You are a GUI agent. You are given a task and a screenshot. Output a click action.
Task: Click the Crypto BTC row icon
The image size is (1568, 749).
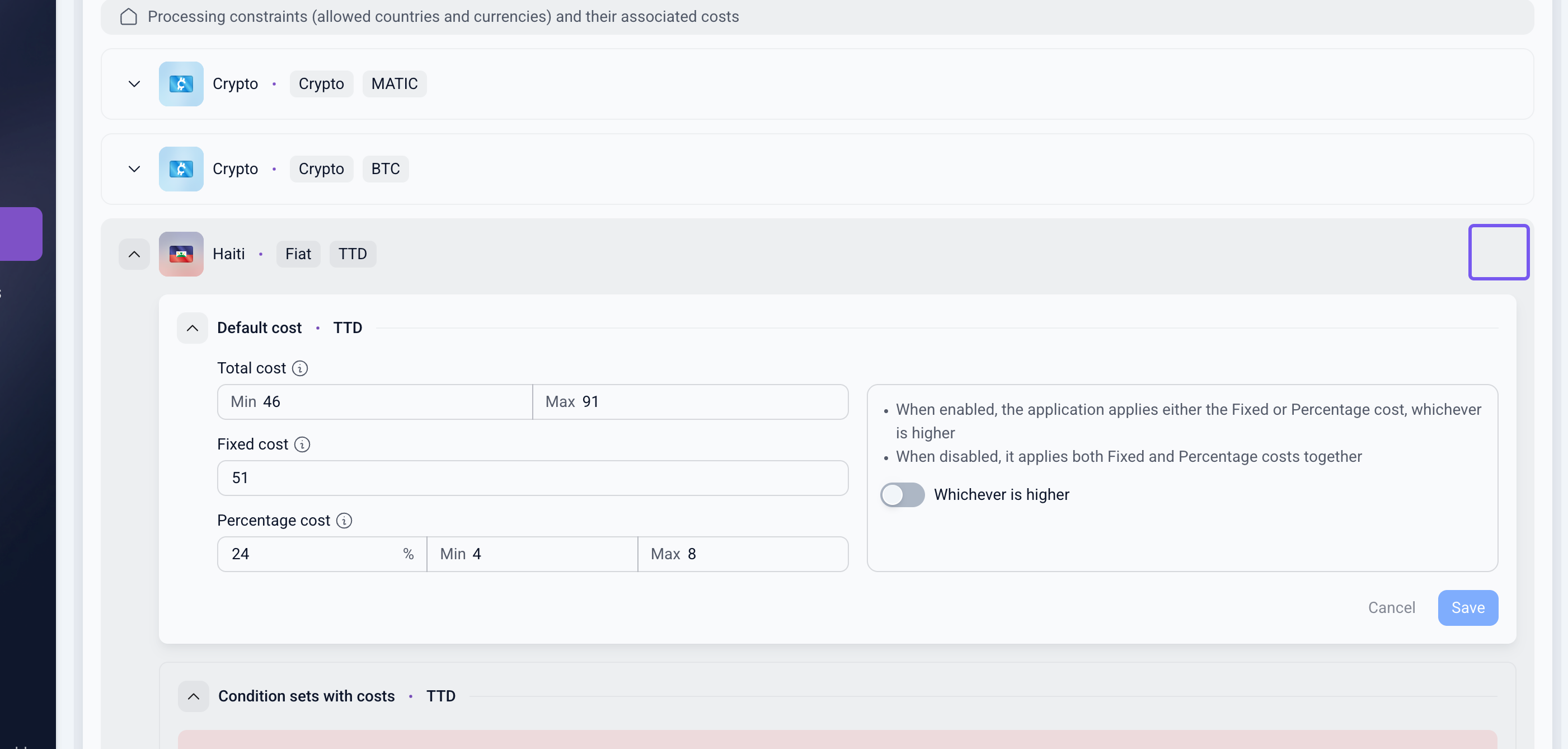pyautogui.click(x=181, y=169)
